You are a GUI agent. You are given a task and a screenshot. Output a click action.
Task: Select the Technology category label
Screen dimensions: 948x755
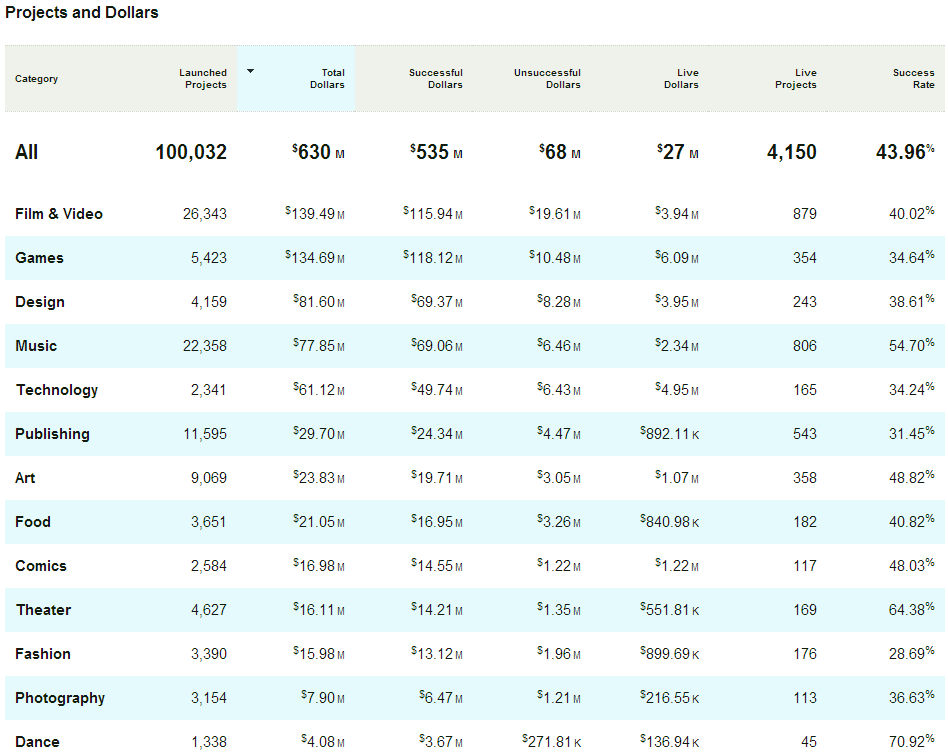pos(57,390)
